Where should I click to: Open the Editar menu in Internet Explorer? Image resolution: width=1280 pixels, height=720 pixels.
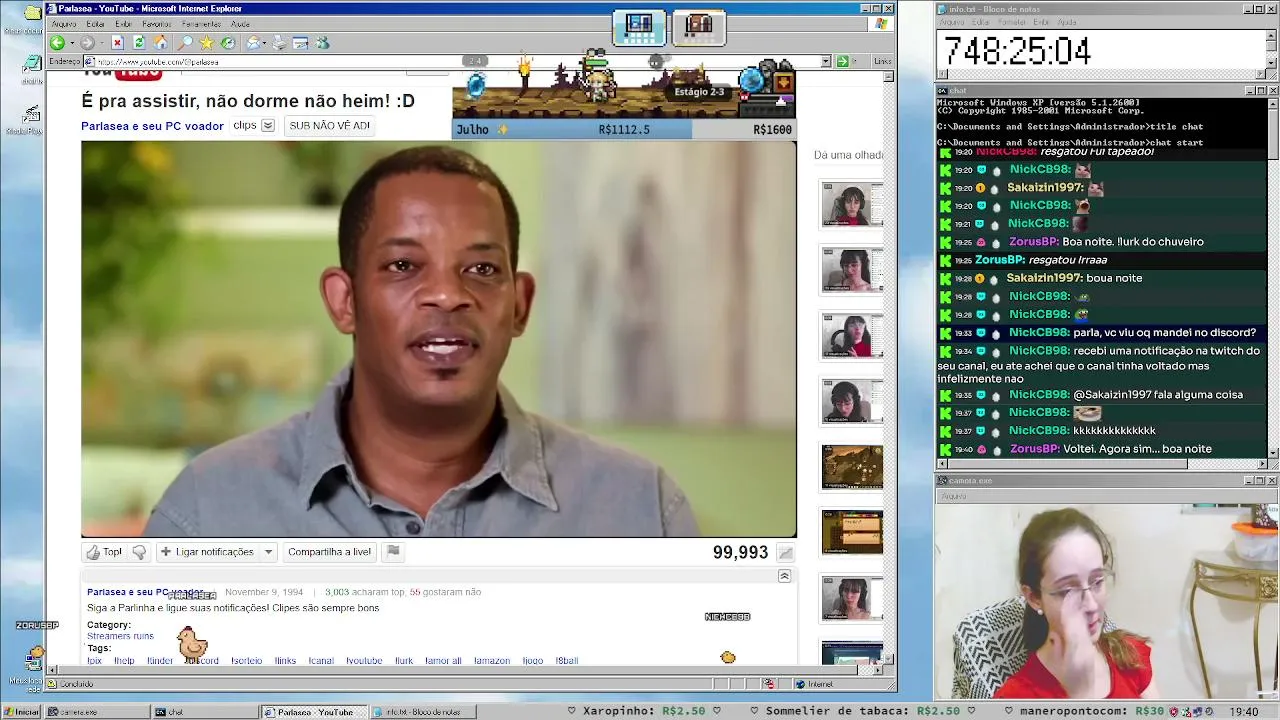(x=96, y=24)
